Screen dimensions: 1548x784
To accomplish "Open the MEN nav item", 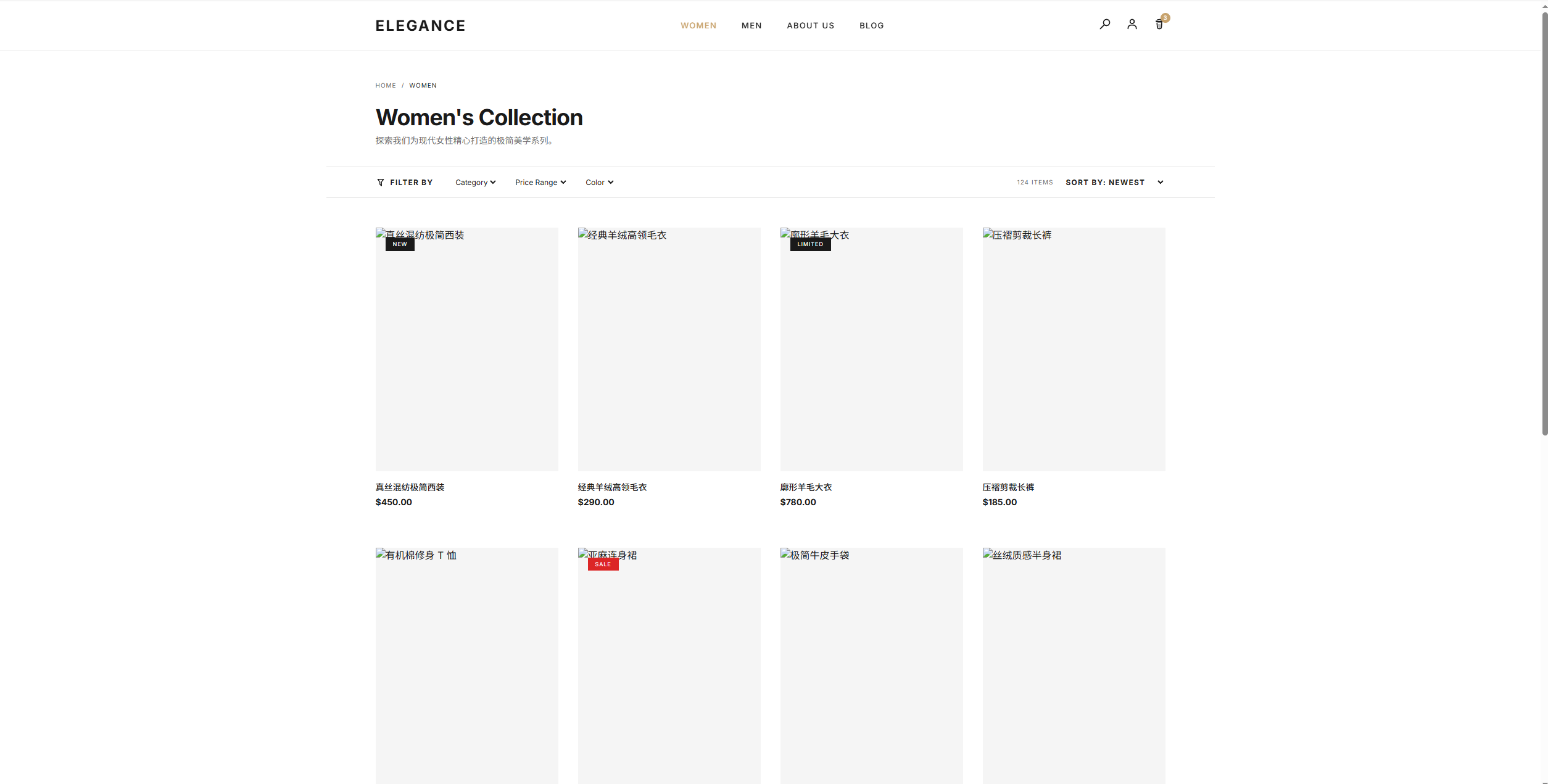I will coord(751,26).
